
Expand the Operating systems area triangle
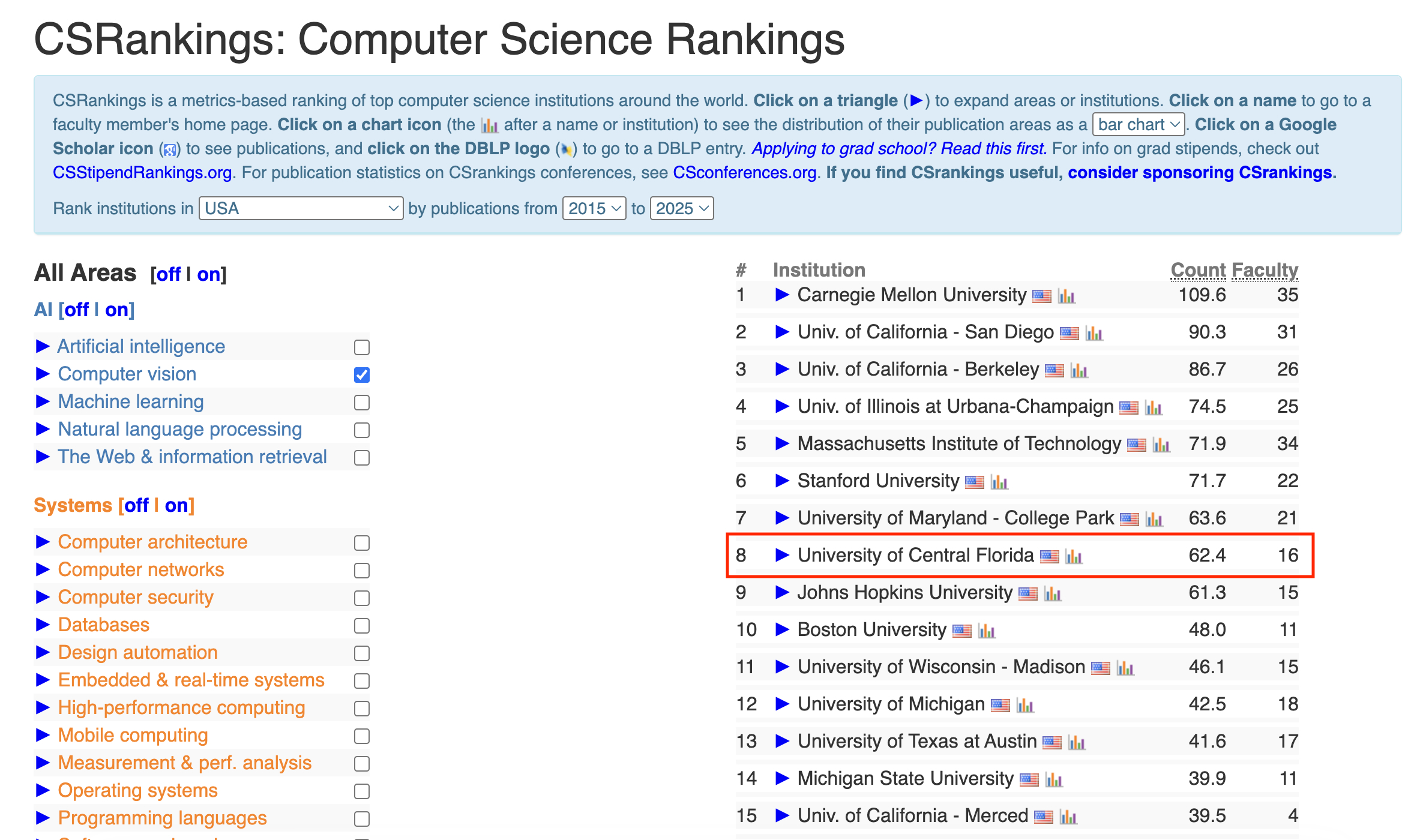point(43,790)
